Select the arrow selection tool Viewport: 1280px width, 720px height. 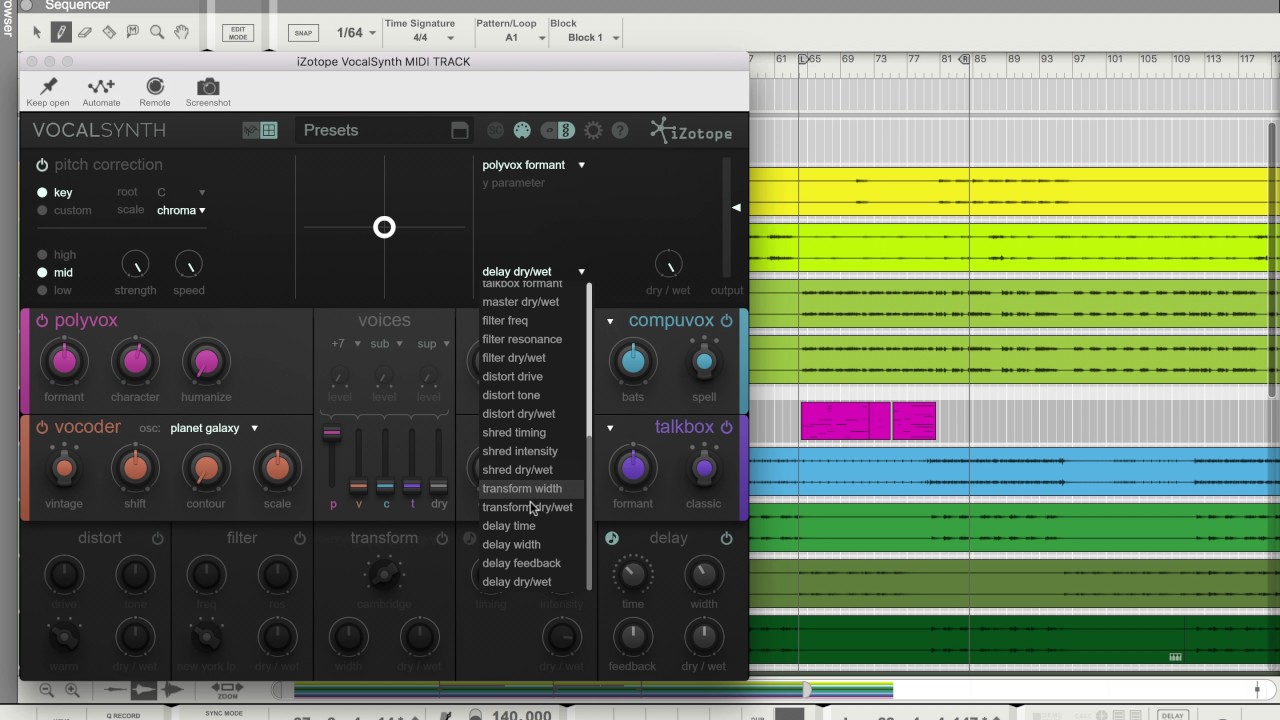tap(37, 32)
